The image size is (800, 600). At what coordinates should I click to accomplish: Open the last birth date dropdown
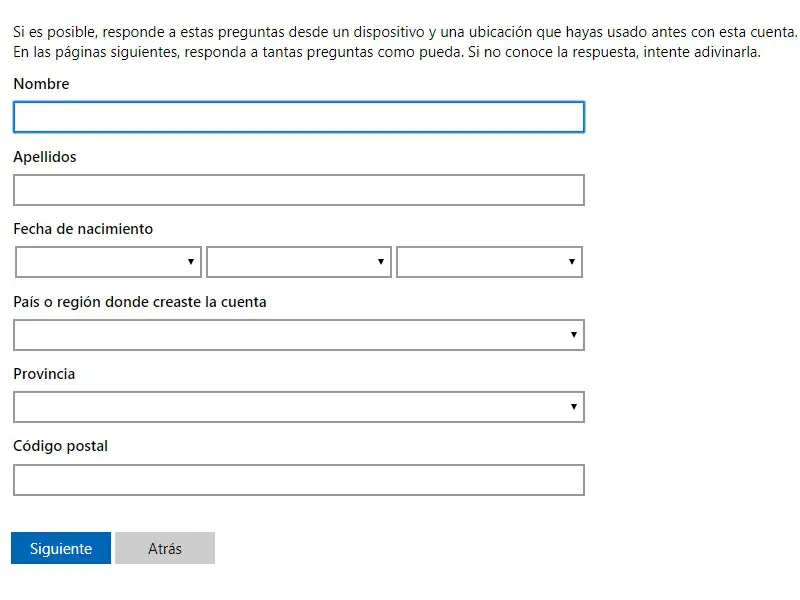point(489,262)
